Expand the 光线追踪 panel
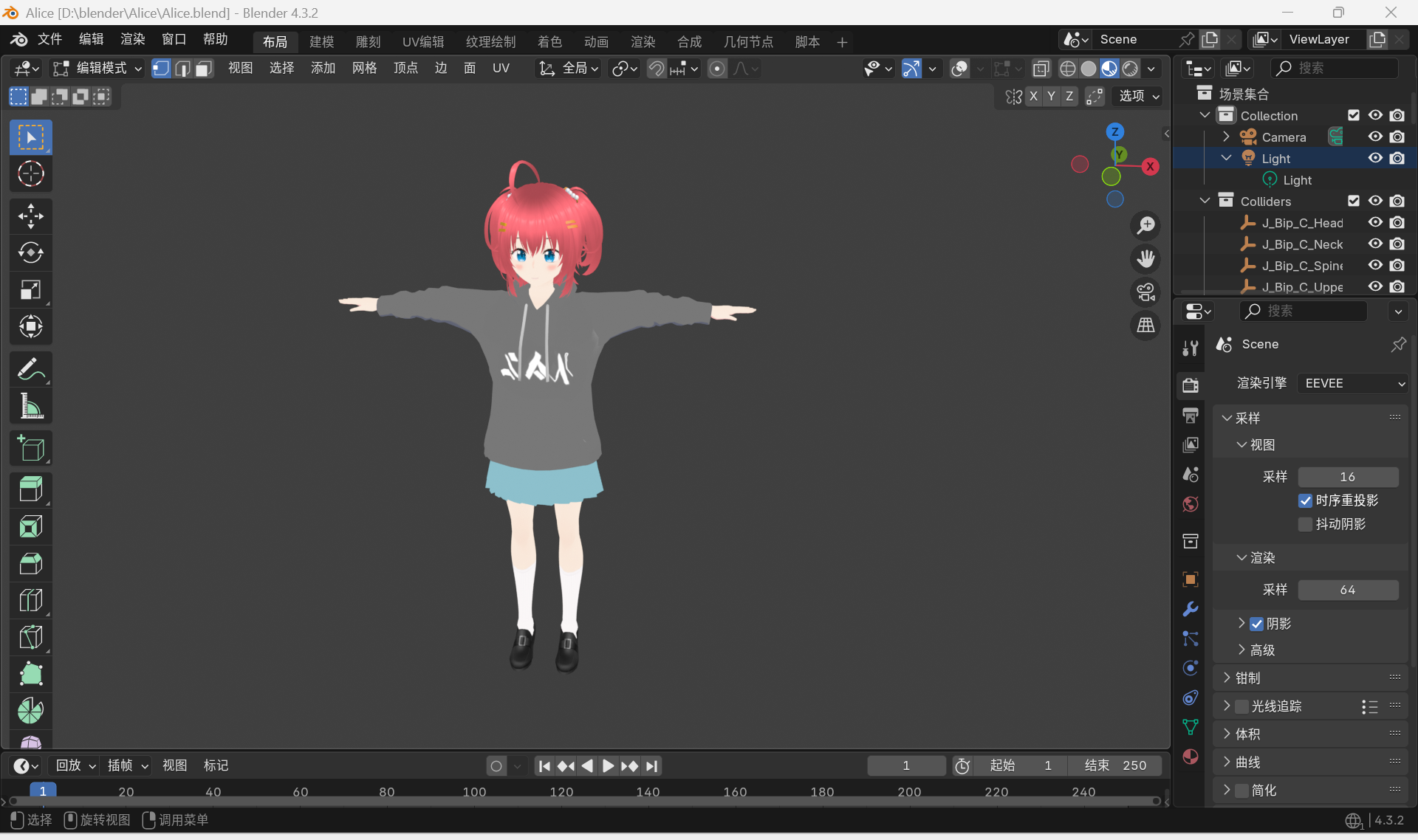This screenshot has width=1418, height=840. click(x=1227, y=706)
